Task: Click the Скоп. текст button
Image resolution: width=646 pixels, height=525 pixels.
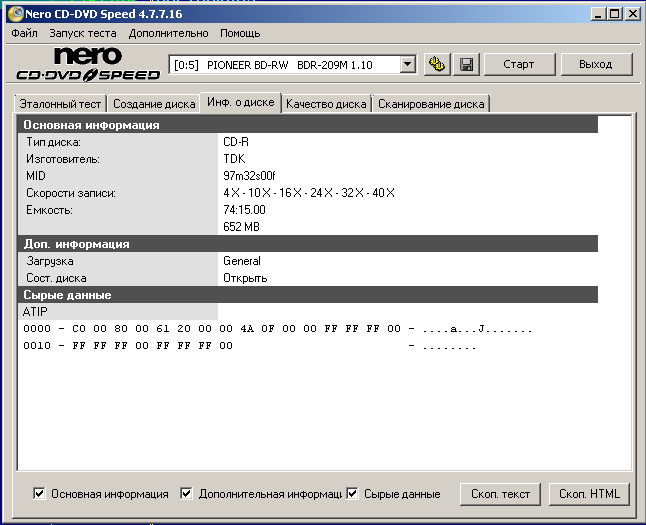Action: [x=500, y=494]
